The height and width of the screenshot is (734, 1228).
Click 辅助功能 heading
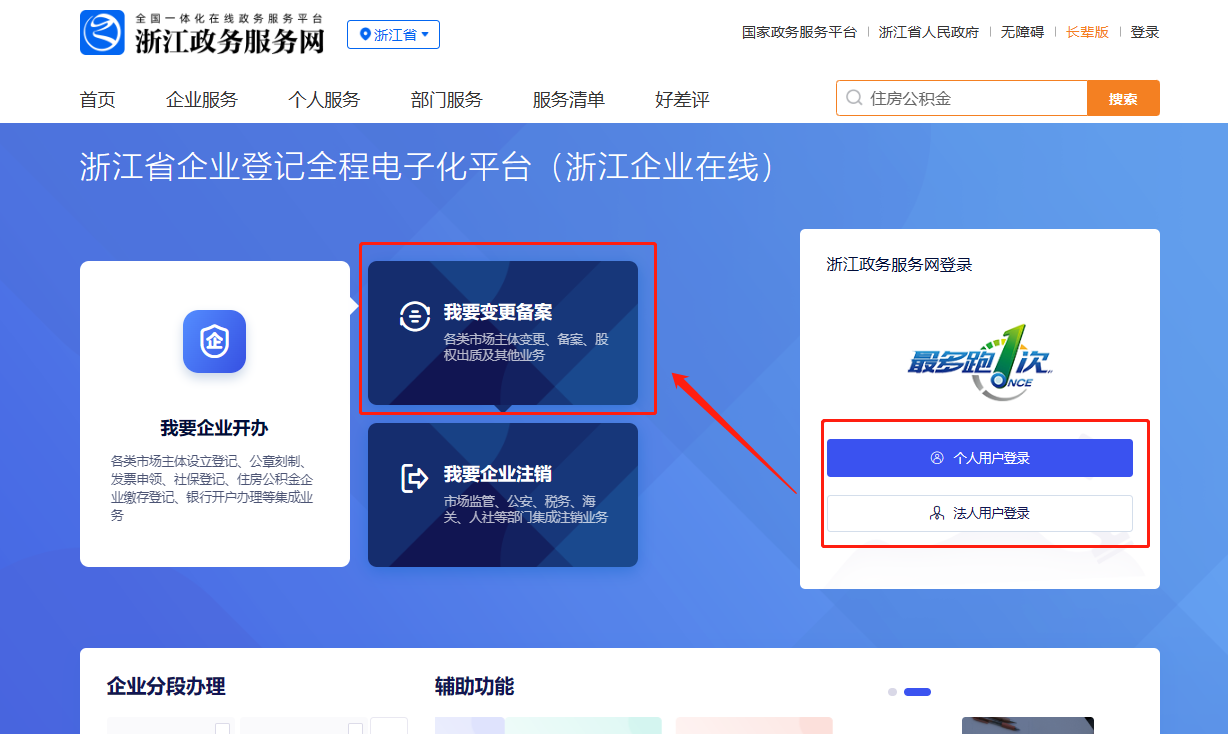coord(474,686)
